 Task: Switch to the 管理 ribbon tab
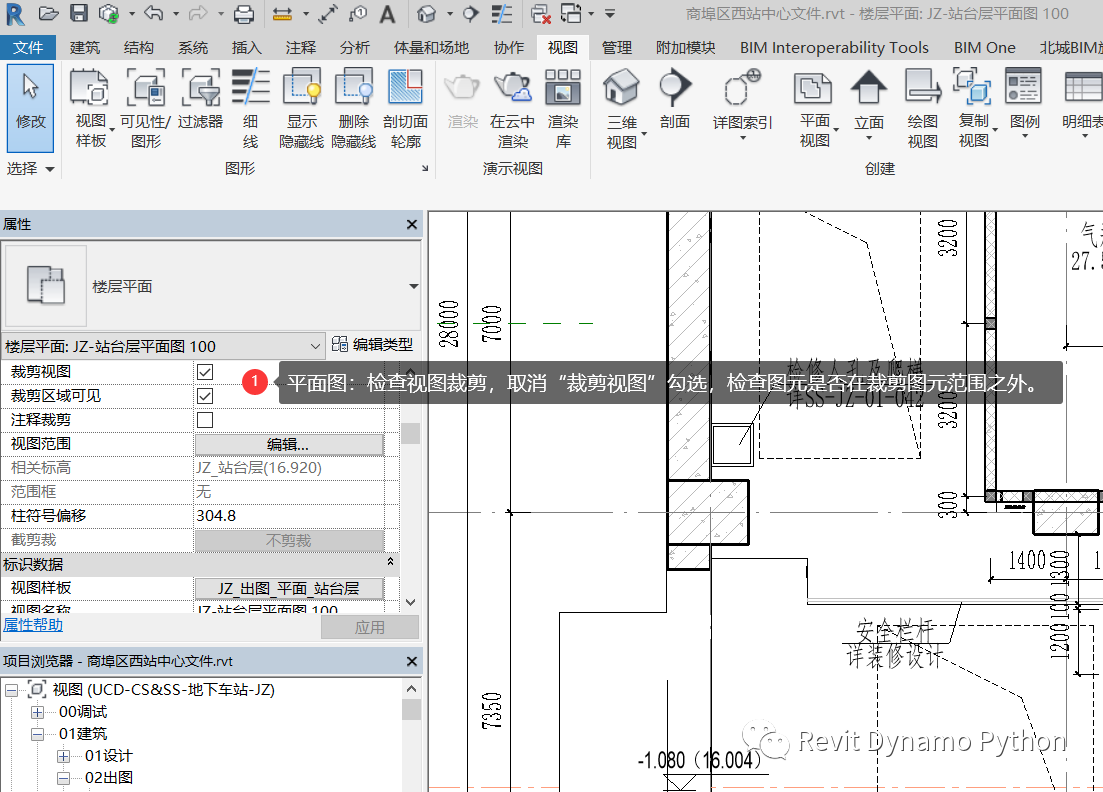[x=617, y=47]
